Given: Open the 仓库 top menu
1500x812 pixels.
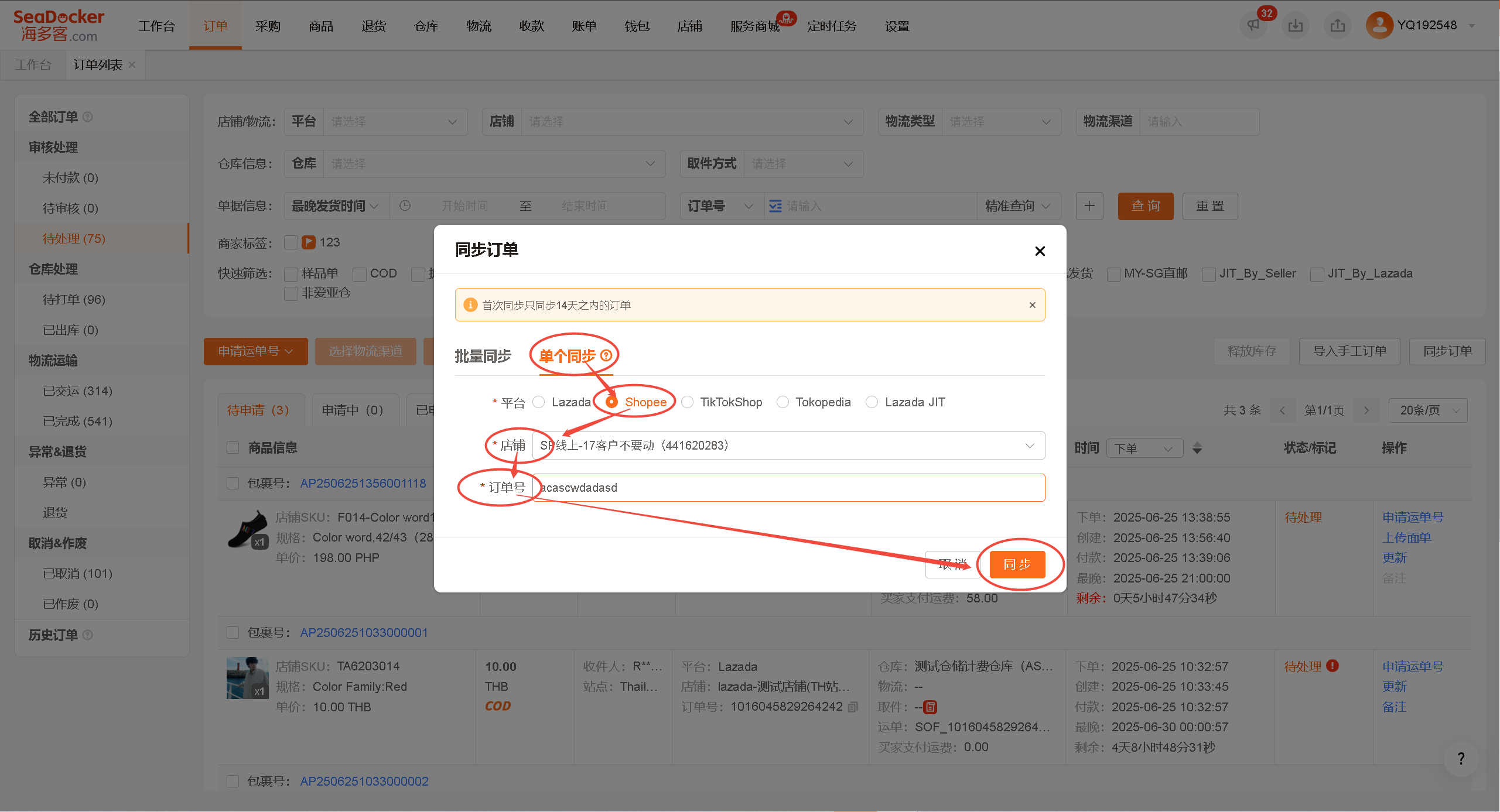Looking at the screenshot, I should tap(426, 26).
